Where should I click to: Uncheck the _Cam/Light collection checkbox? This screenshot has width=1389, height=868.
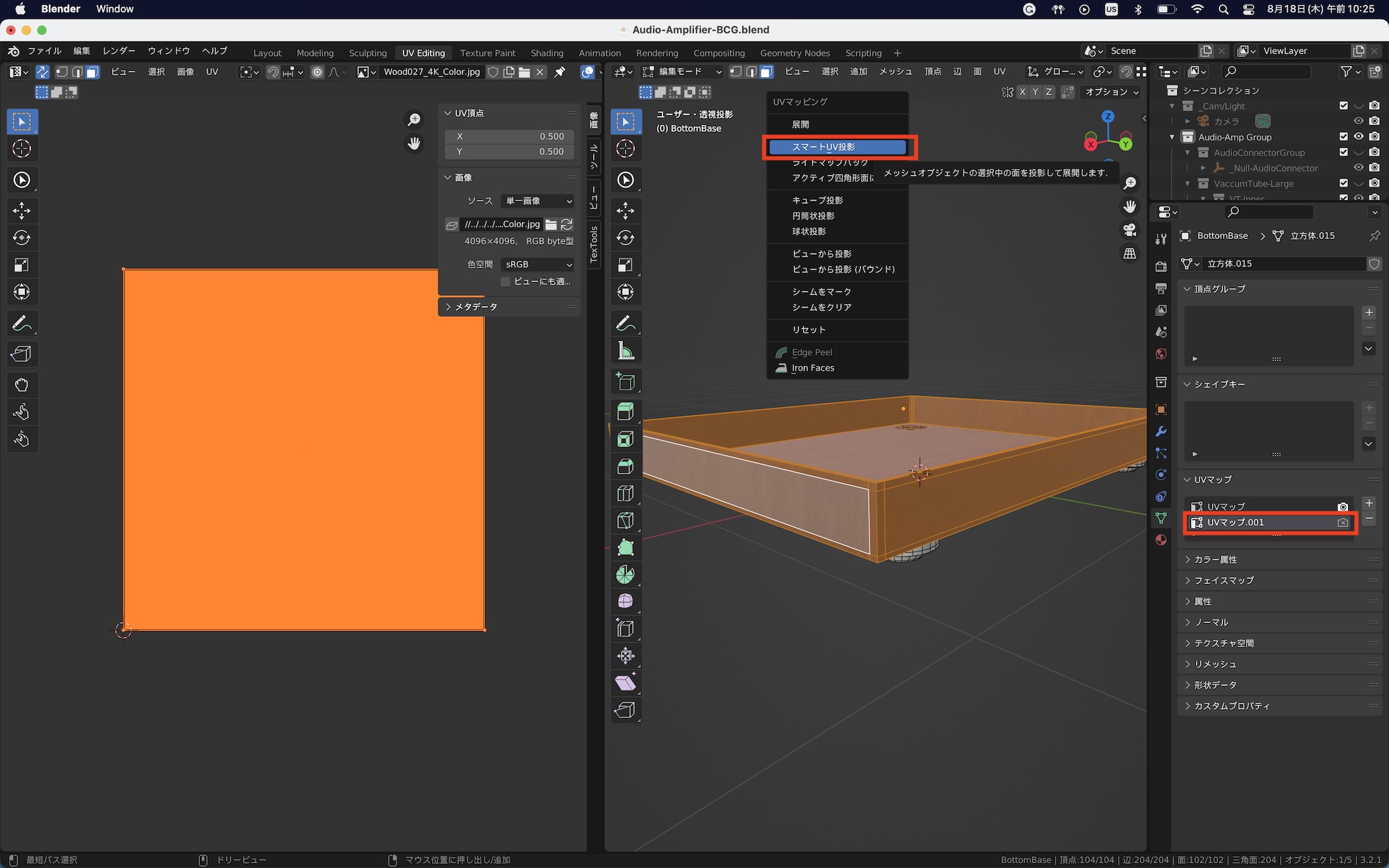click(1343, 106)
